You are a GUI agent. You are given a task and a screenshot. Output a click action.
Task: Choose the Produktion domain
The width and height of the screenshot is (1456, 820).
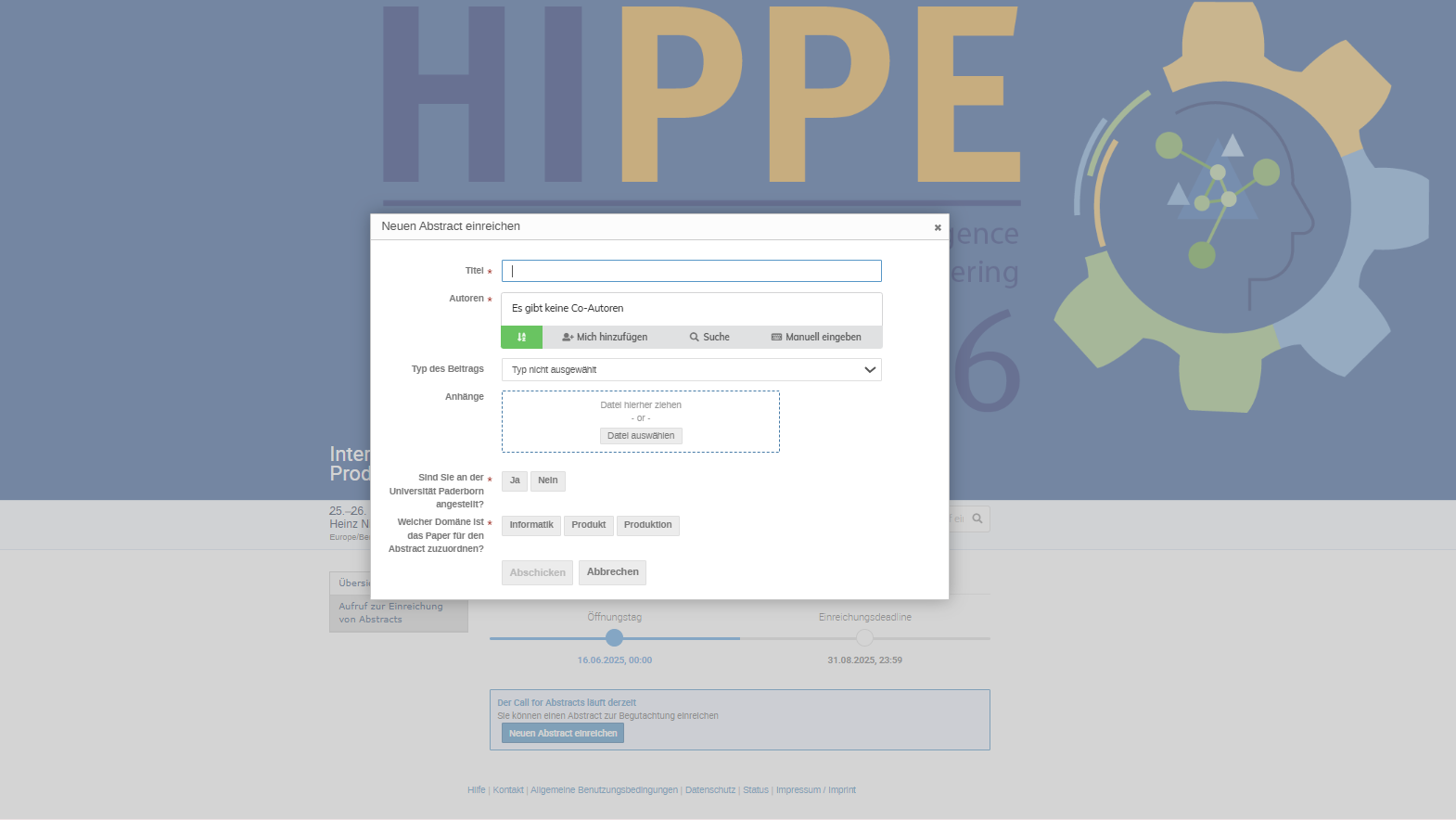647,525
